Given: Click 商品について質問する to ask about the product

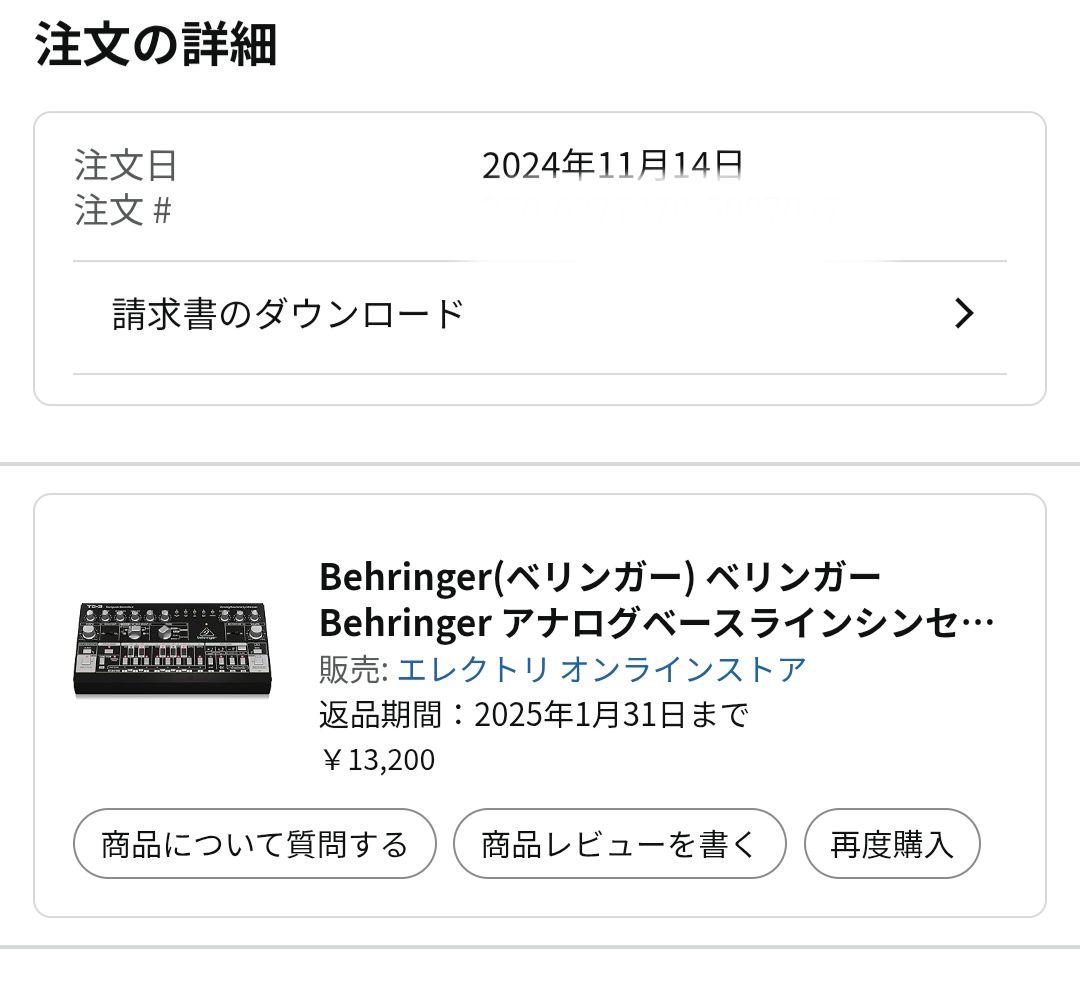Looking at the screenshot, I should pos(251,843).
